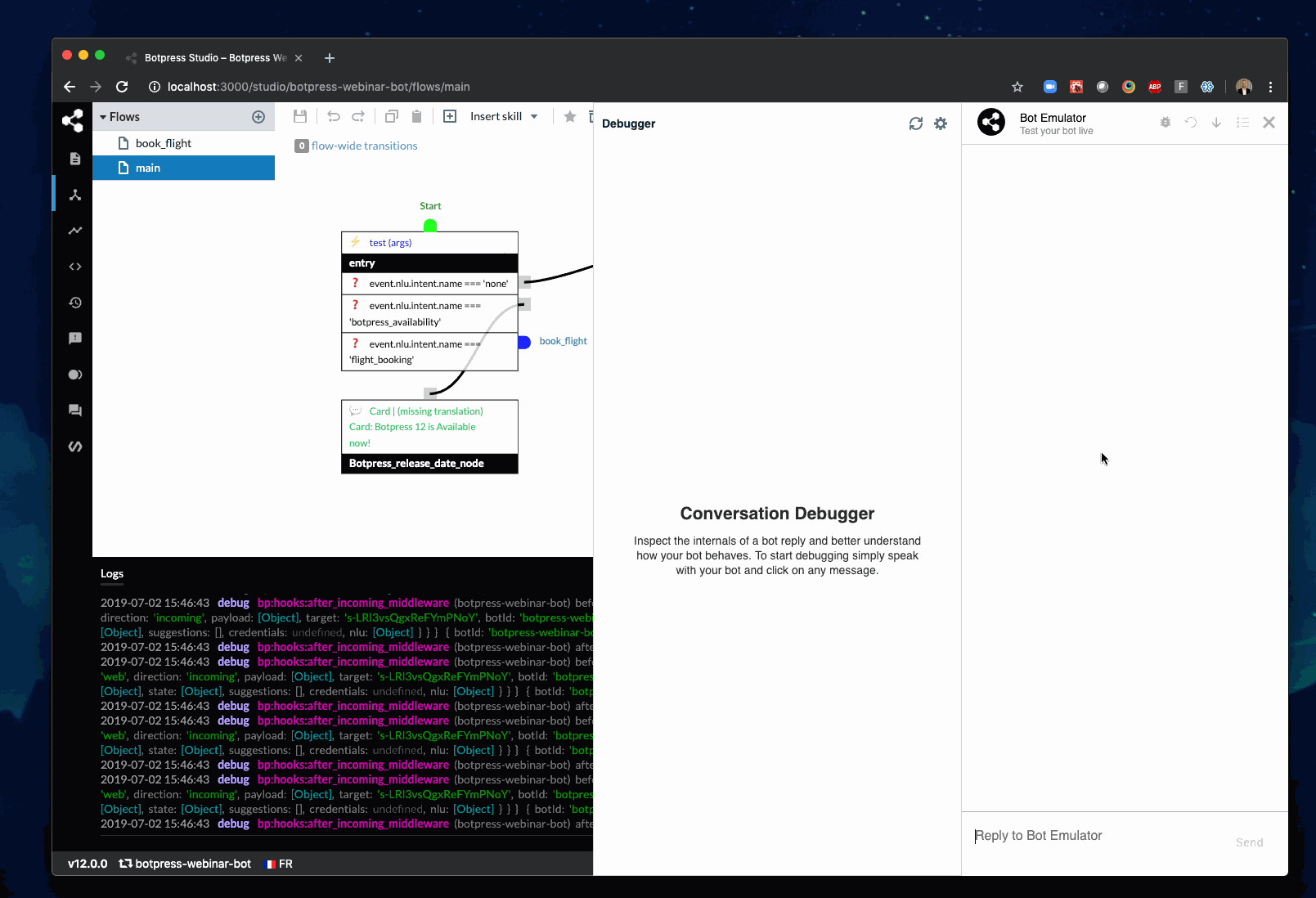The height and width of the screenshot is (898, 1316).
Task: Click the Send button
Action: click(1249, 842)
